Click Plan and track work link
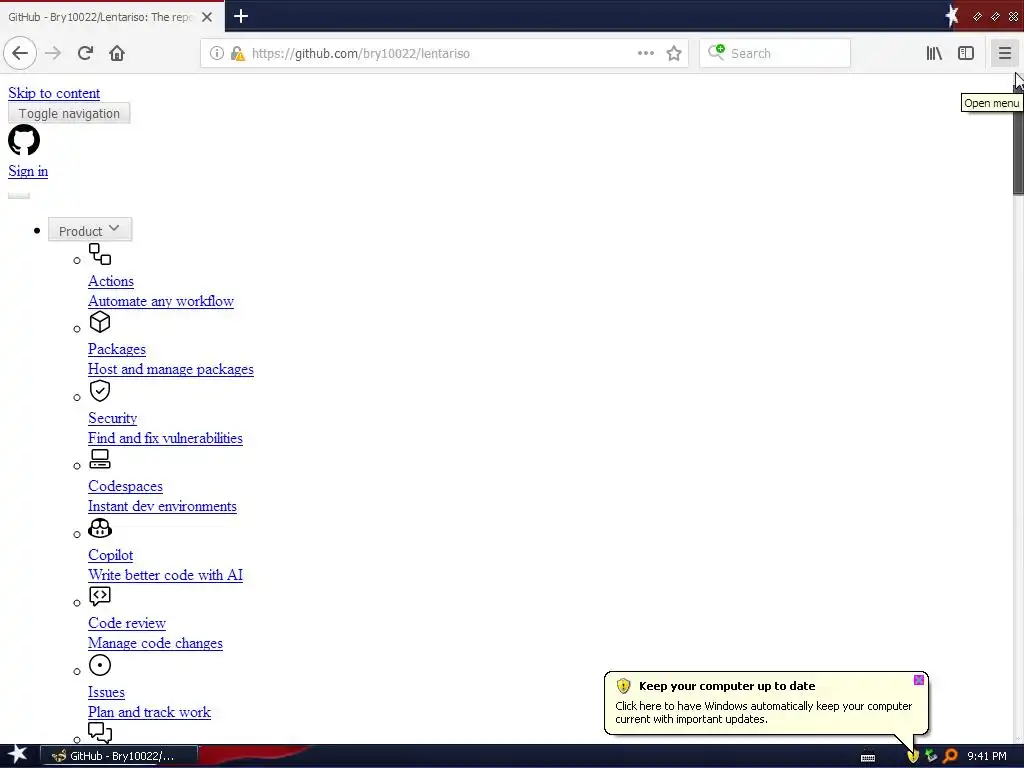The image size is (1024, 768). click(150, 712)
